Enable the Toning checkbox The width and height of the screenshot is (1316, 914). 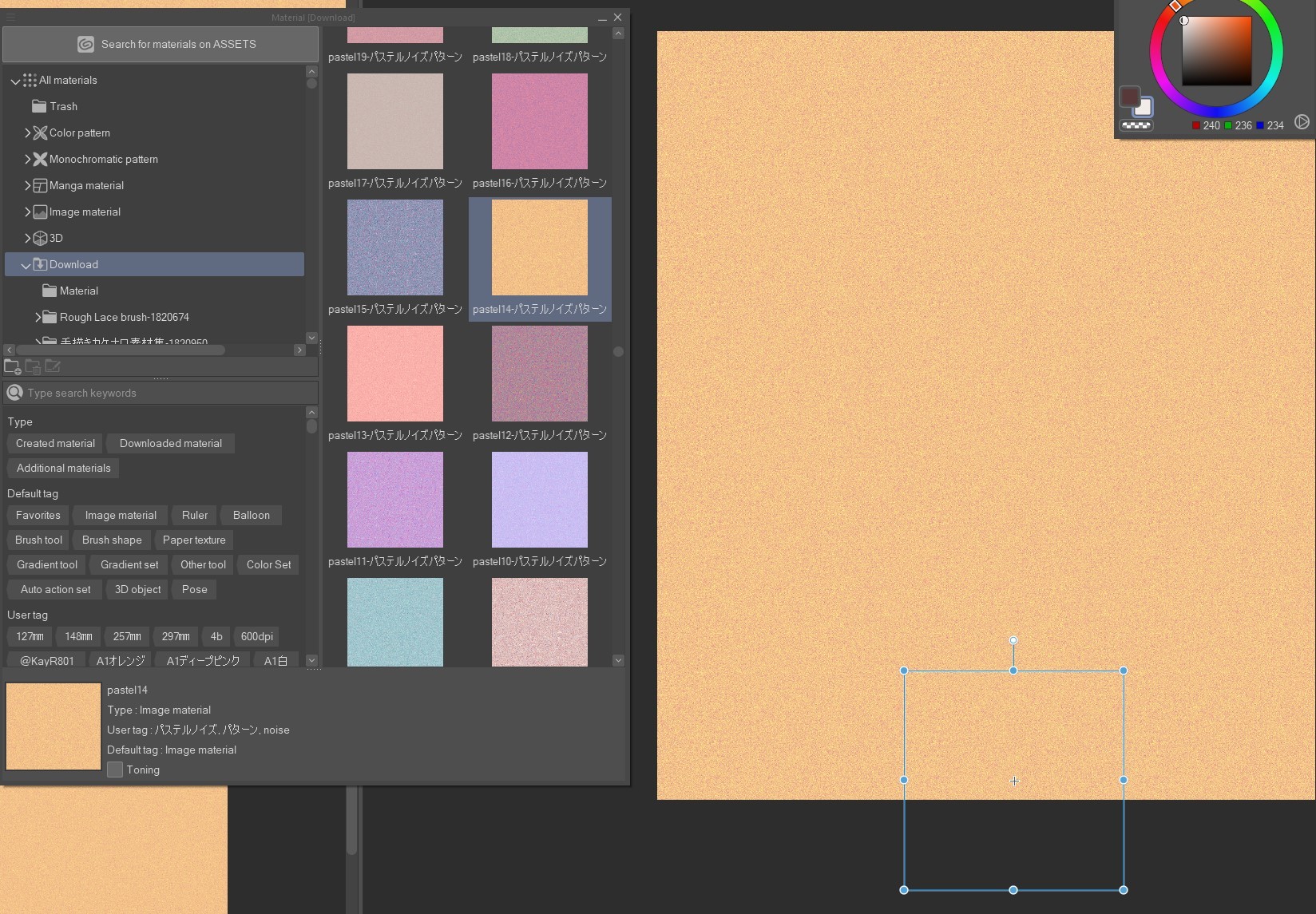tap(115, 770)
